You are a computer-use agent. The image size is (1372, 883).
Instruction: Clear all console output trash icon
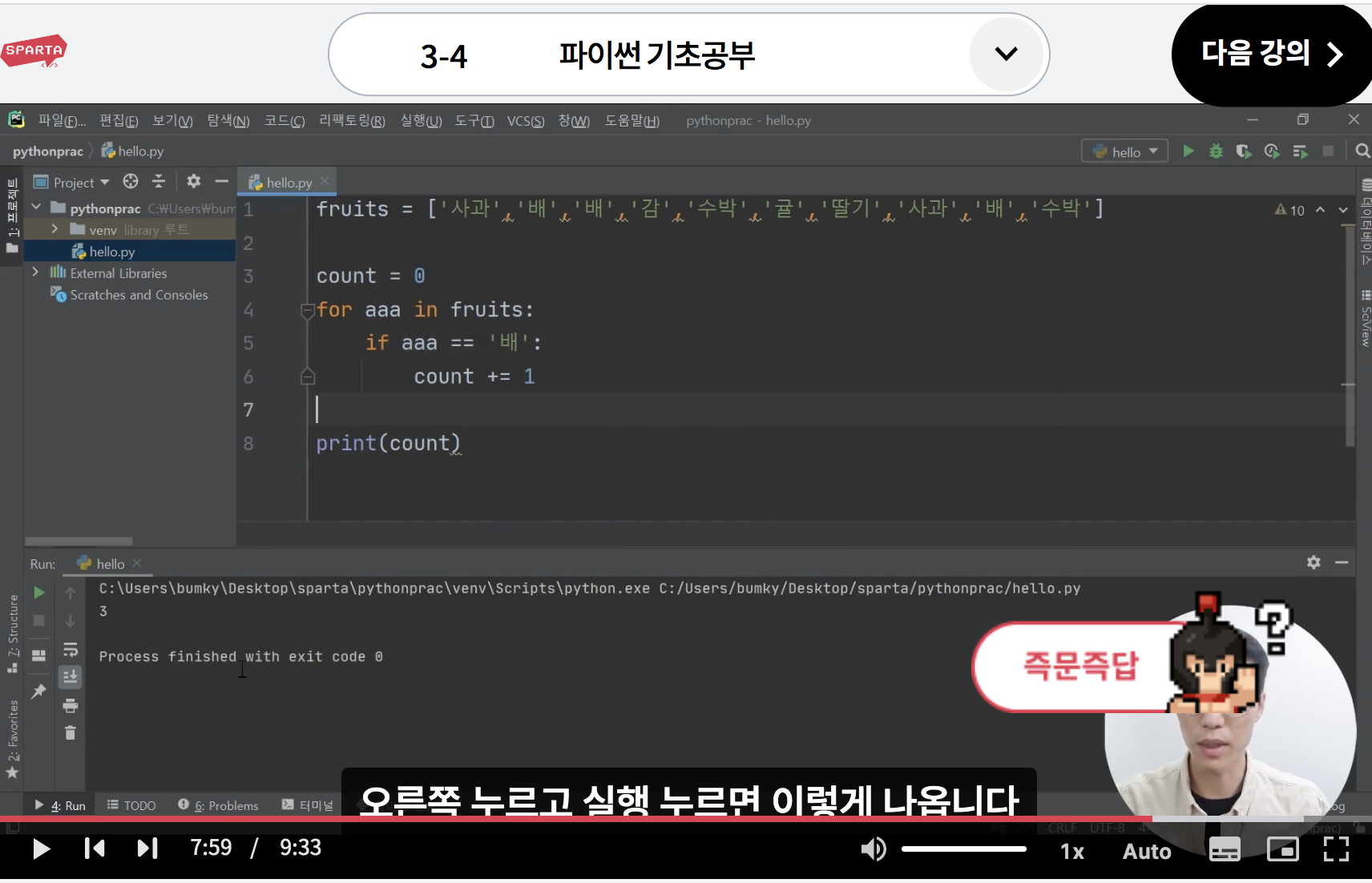coord(71,733)
